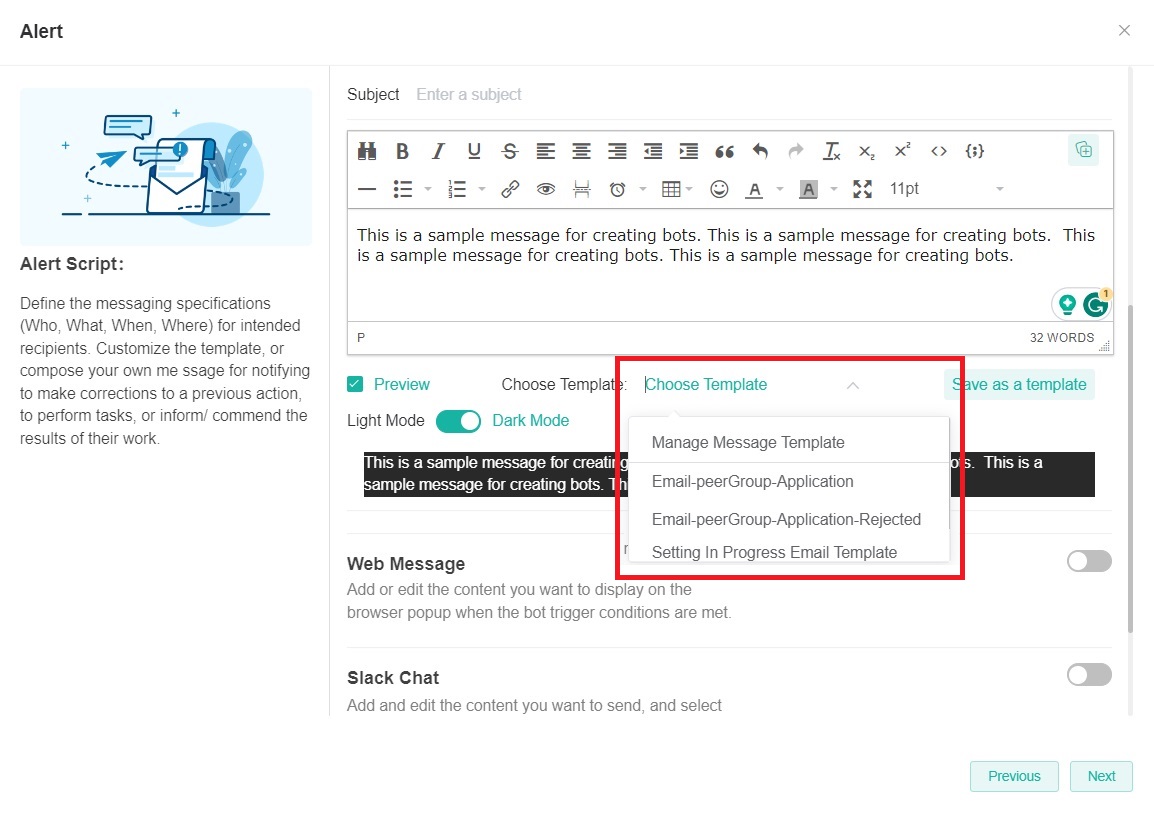The height and width of the screenshot is (814, 1154).
Task: Apply italic formatting
Action: [x=438, y=150]
